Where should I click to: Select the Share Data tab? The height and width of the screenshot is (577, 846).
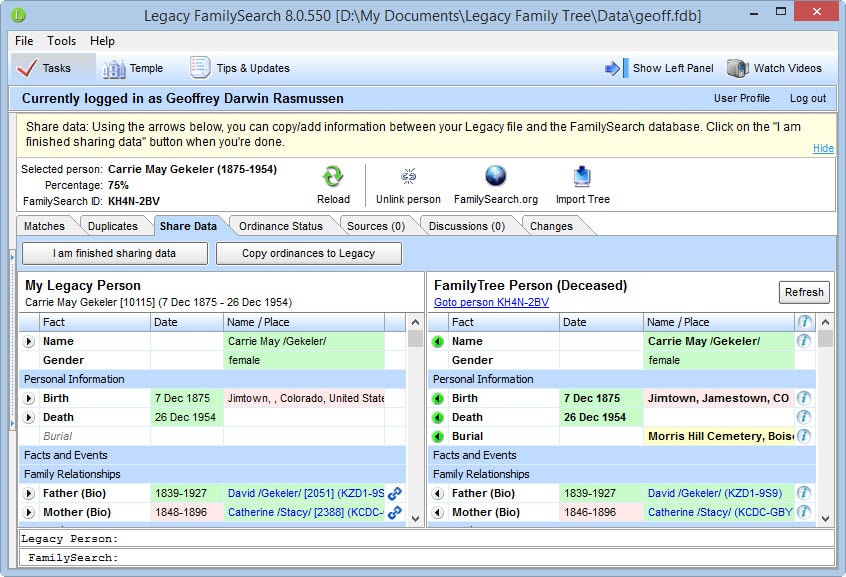(x=188, y=226)
